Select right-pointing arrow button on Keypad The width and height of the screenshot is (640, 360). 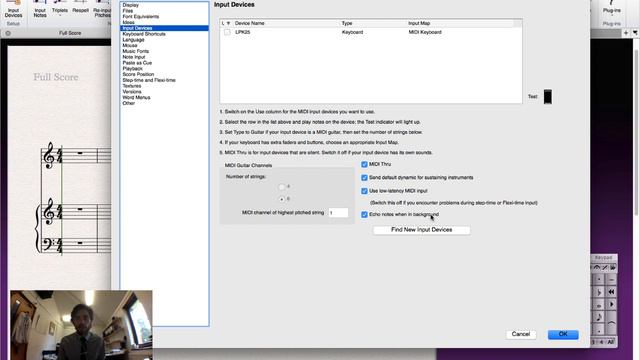(611, 304)
